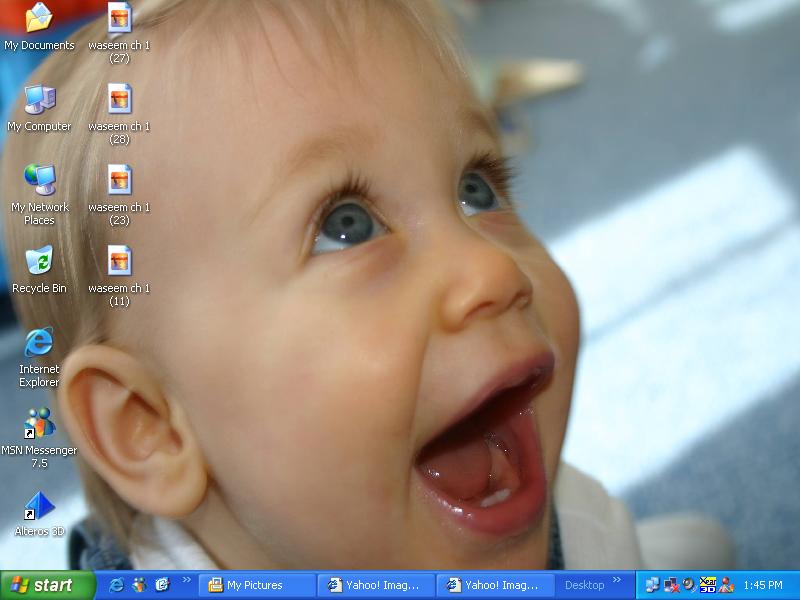
Task: Select the Internet Explorer desktop icon
Action: (x=39, y=357)
